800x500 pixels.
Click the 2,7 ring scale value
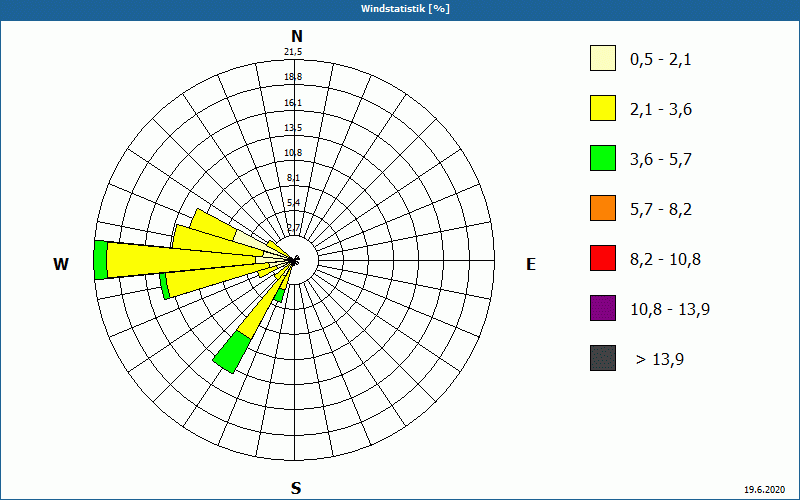(x=293, y=228)
